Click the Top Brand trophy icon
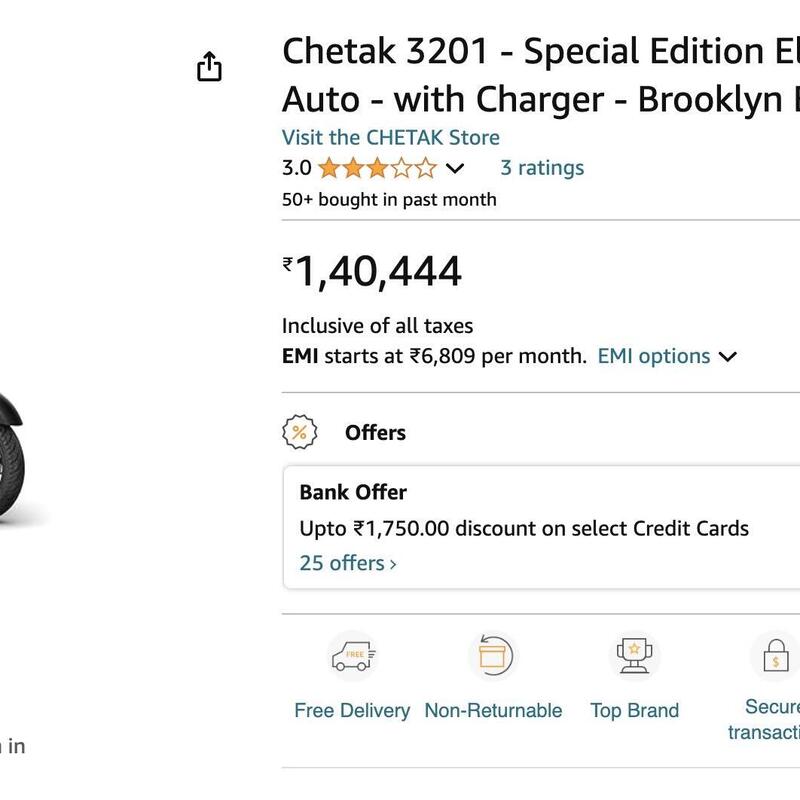Image resolution: width=800 pixels, height=800 pixels. click(x=634, y=657)
